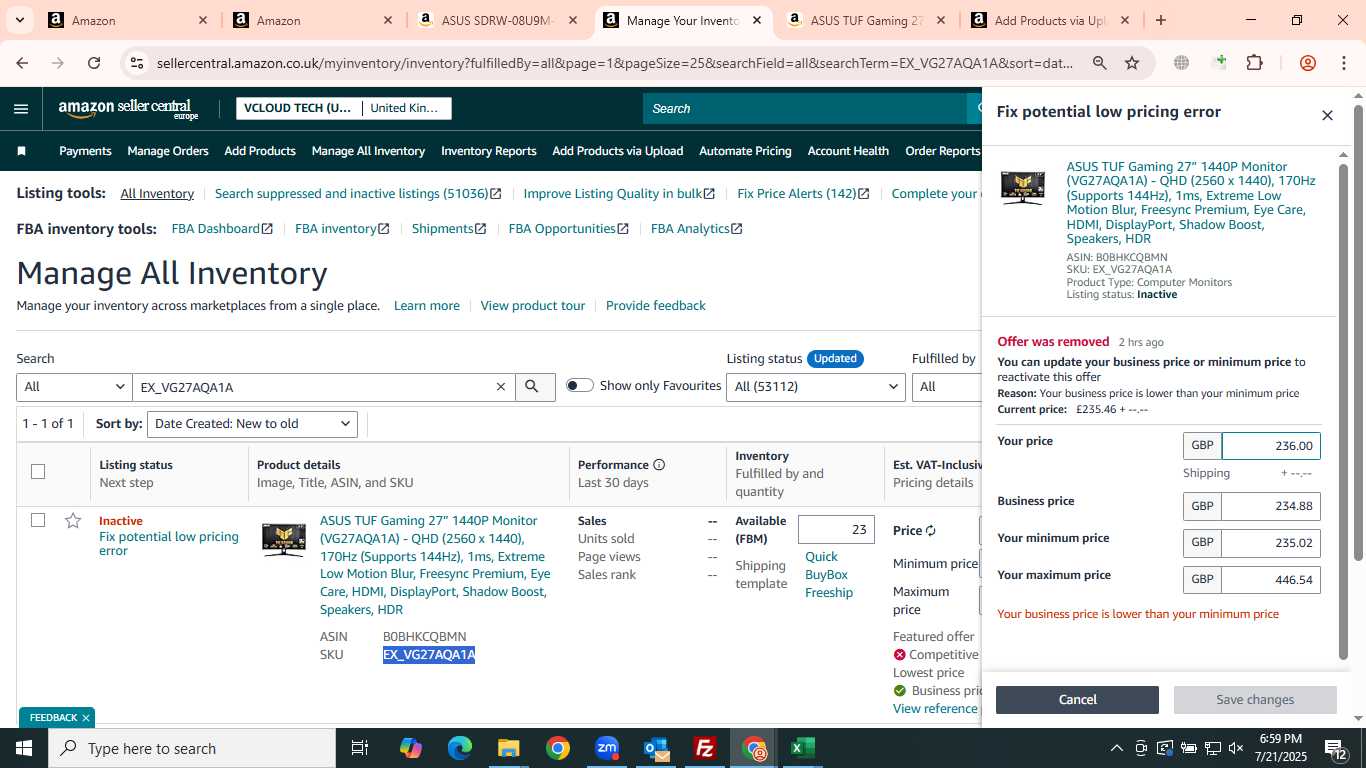The image size is (1366, 768).
Task: Open Listing status All (53112) dropdown
Action: (816, 387)
